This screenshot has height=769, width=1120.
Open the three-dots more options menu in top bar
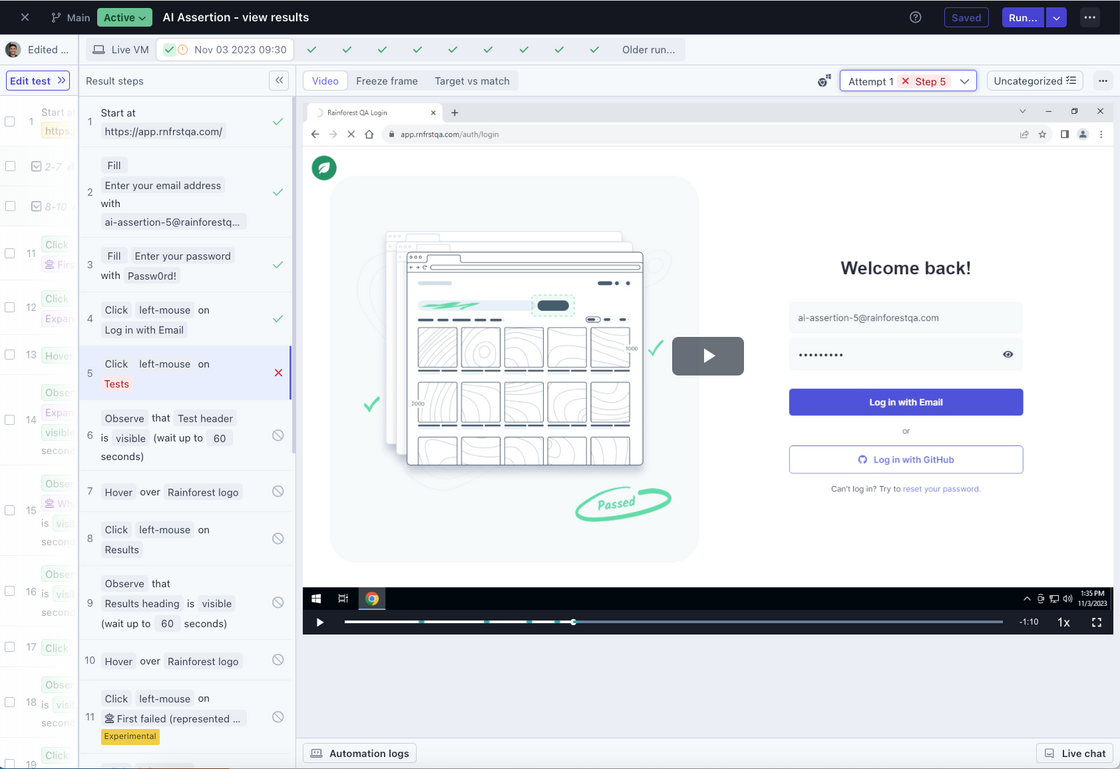pyautogui.click(x=1090, y=17)
